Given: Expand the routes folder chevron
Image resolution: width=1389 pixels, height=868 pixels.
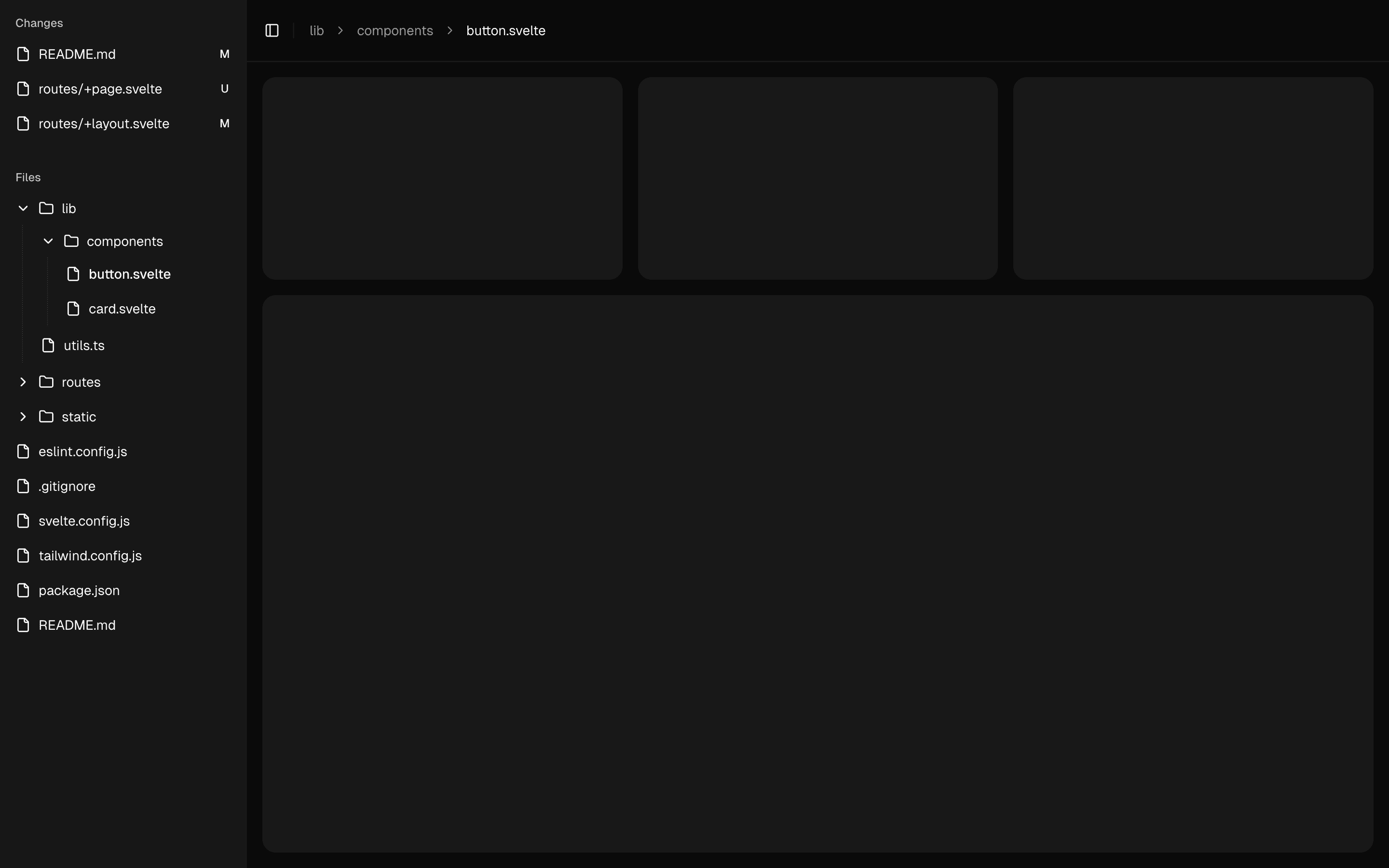Looking at the screenshot, I should 23,382.
